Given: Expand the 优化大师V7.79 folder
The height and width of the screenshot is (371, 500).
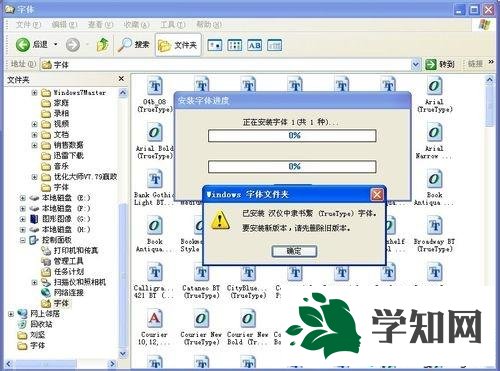Looking at the screenshot, I should pos(34,177).
